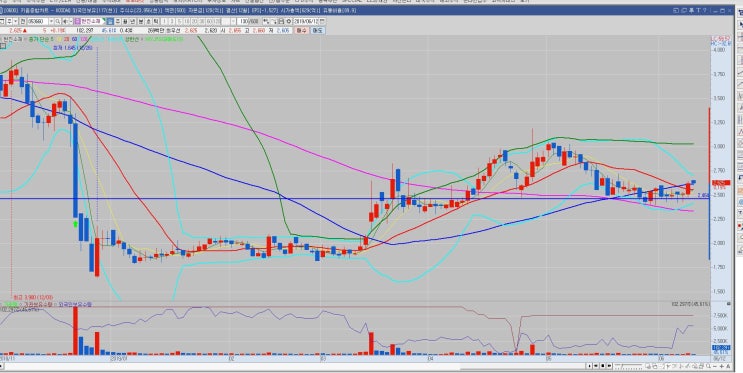Viewport: 743px width, 373px height.
Task: Click the last icon in bottom chart toolbar
Action: (x=728, y=366)
